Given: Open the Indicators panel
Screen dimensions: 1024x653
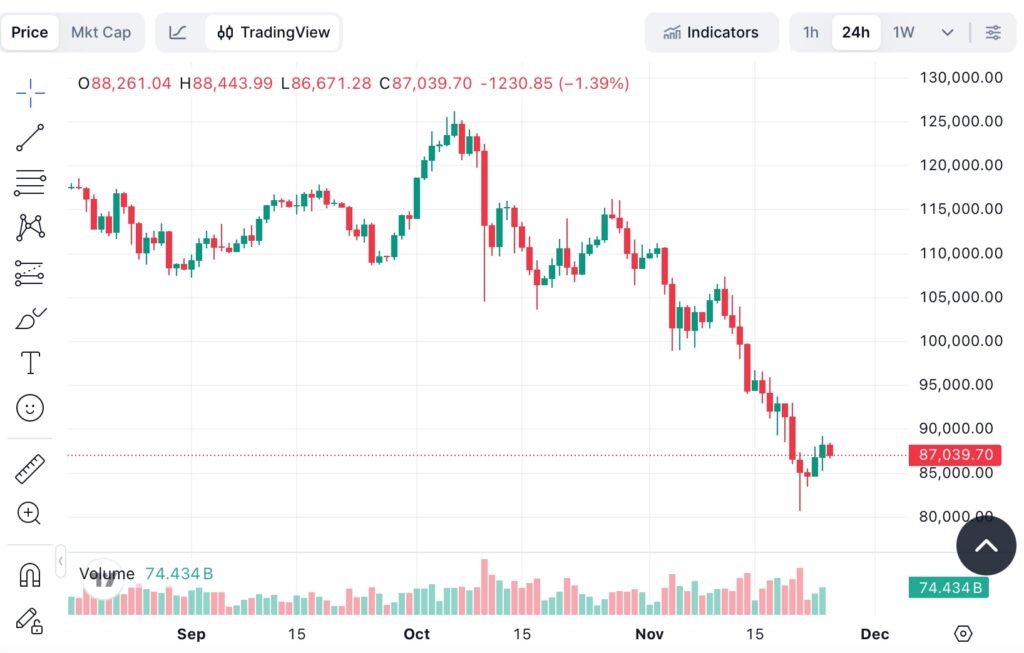Looking at the screenshot, I should (x=711, y=32).
